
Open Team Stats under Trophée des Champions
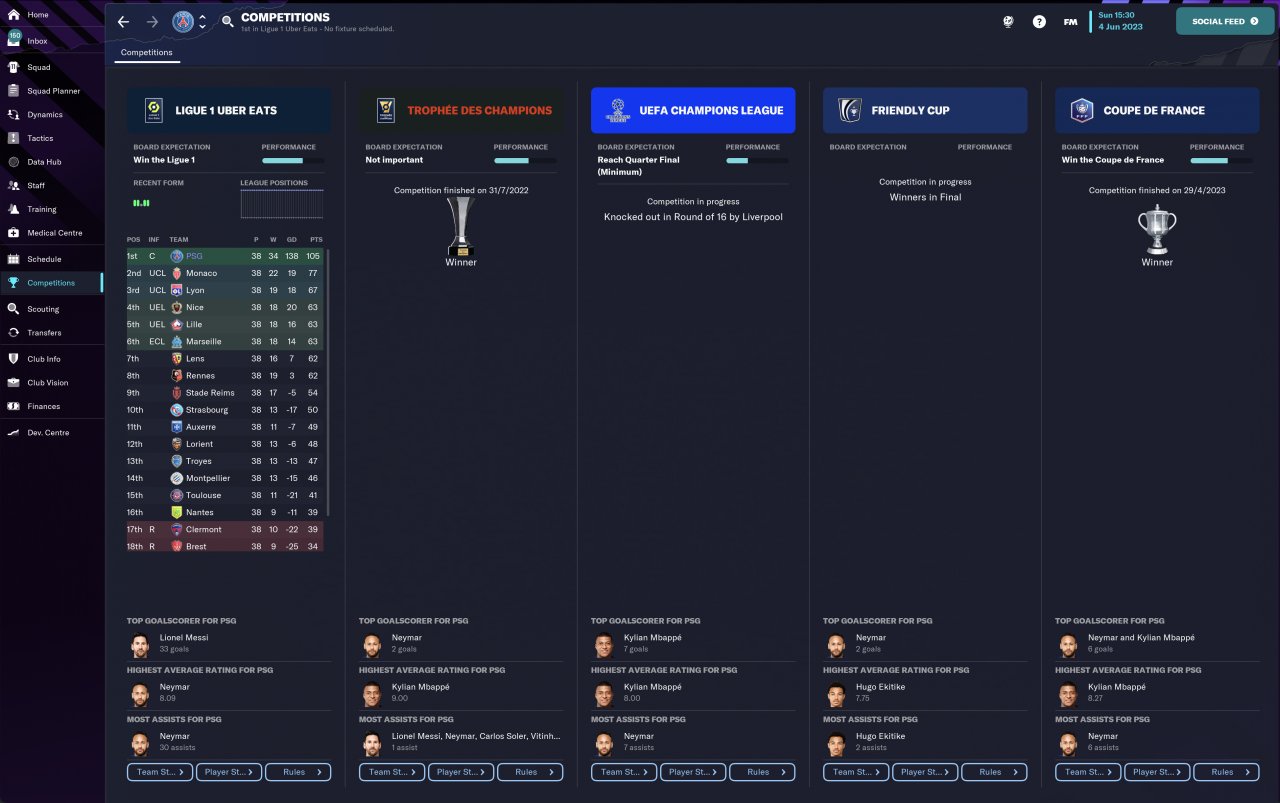click(x=392, y=772)
